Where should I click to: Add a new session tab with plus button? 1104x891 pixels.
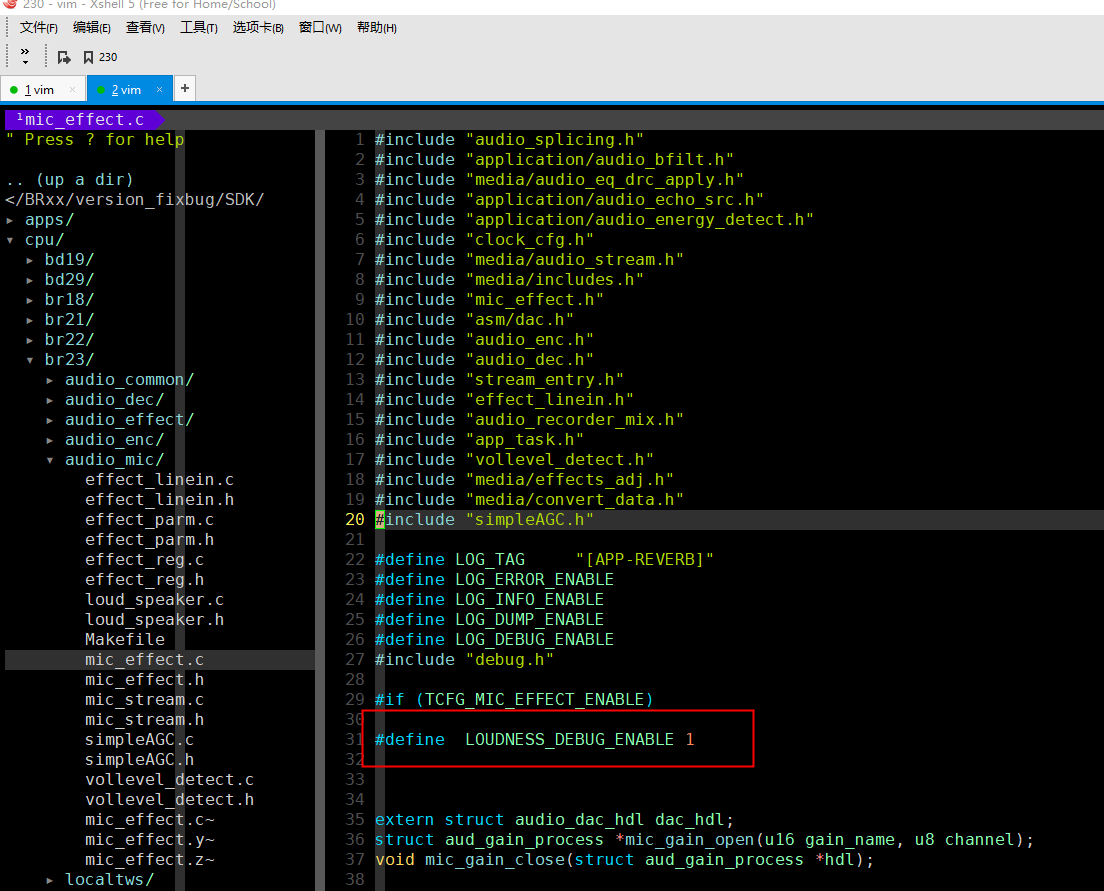click(184, 88)
